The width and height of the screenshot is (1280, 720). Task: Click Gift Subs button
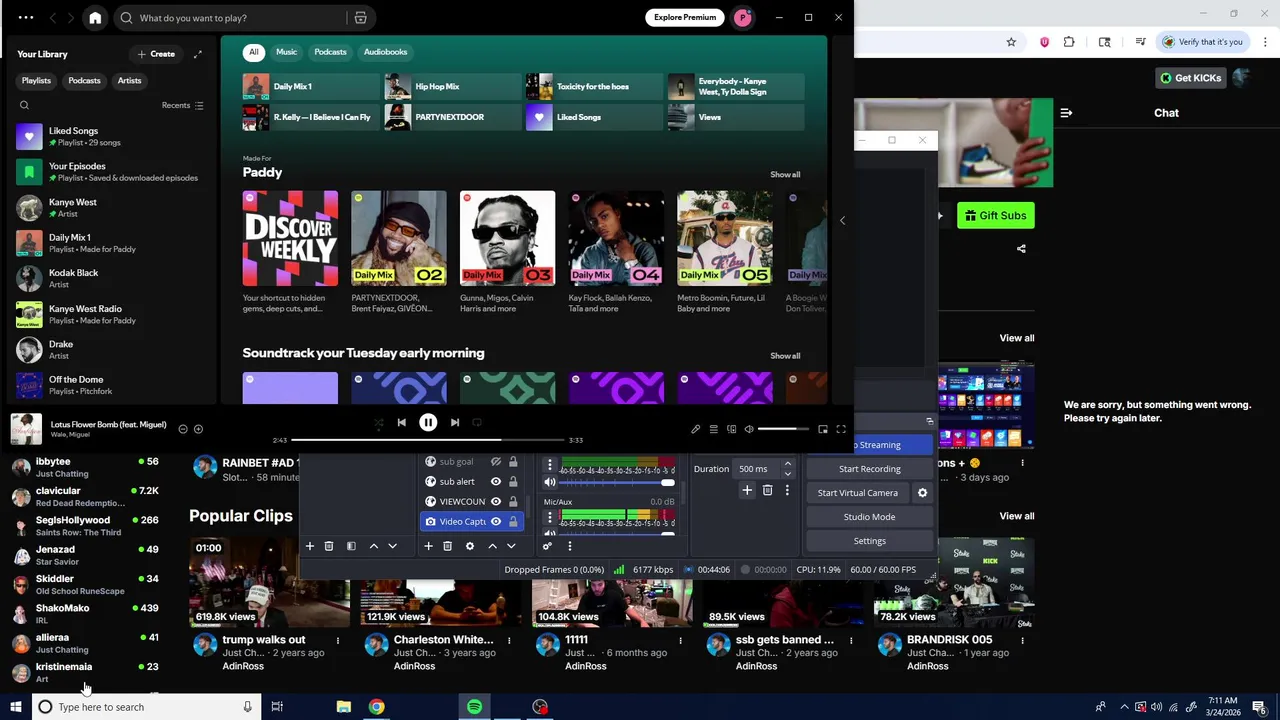(x=995, y=216)
